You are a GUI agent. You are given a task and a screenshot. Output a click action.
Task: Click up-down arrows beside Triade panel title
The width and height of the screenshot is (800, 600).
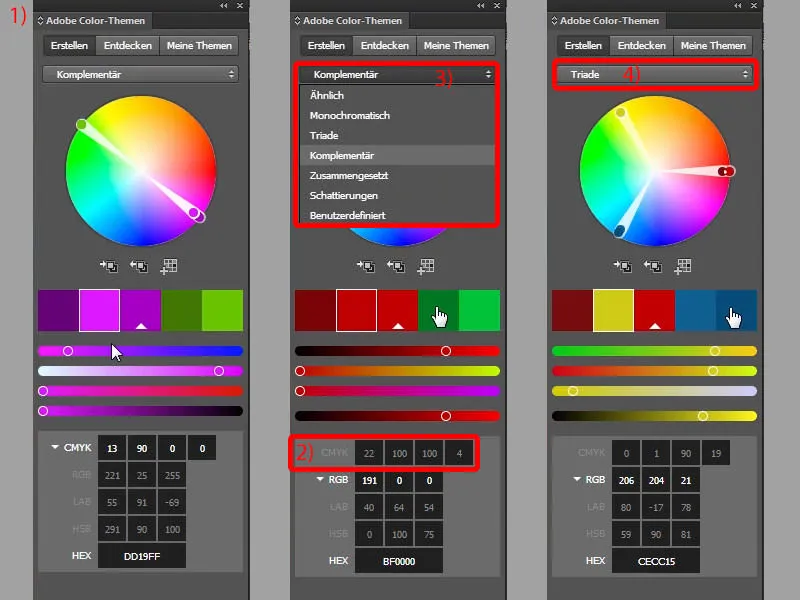pos(554,21)
